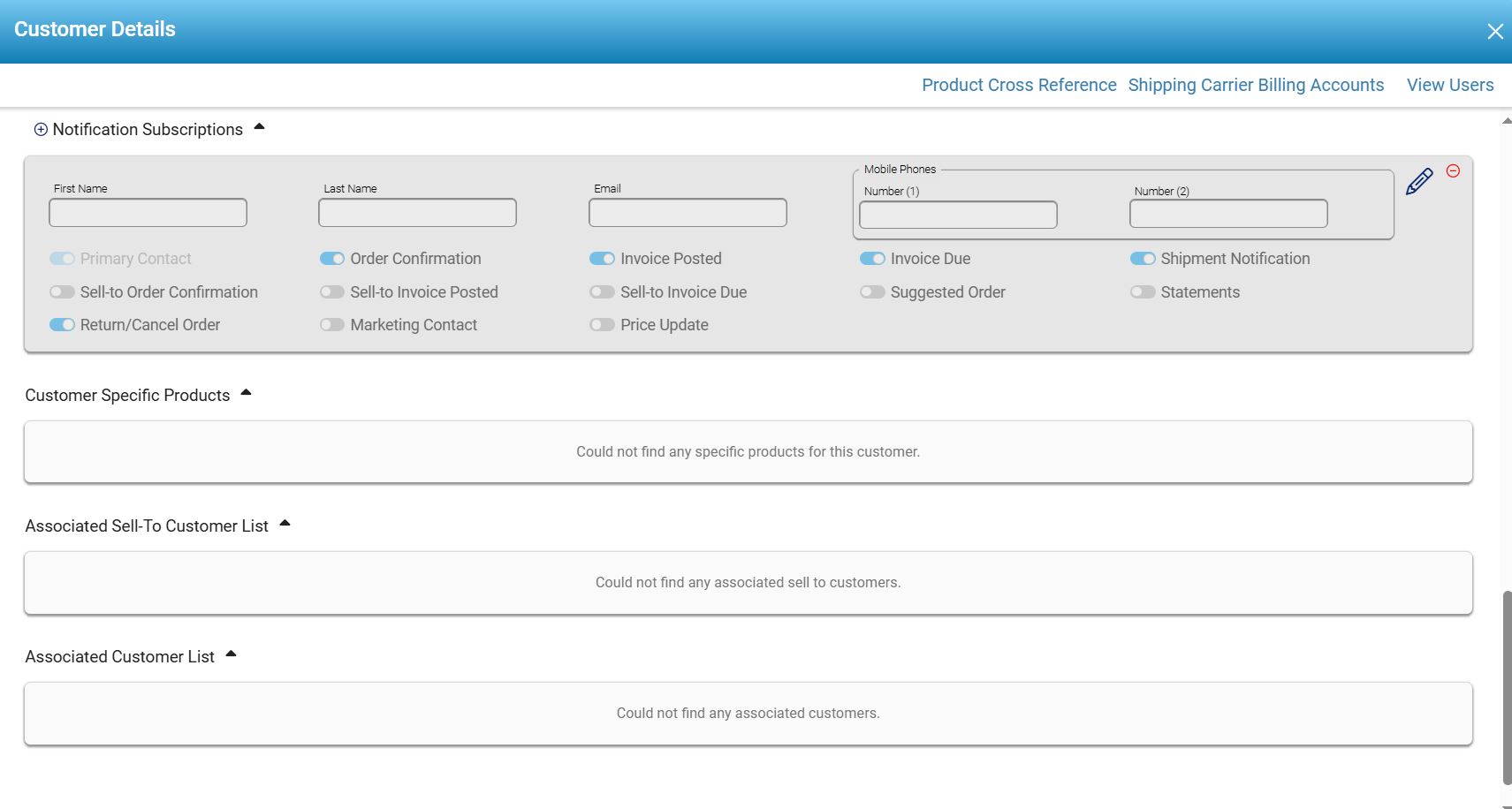Open Product Cross Reference
1512x809 pixels.
[1019, 85]
